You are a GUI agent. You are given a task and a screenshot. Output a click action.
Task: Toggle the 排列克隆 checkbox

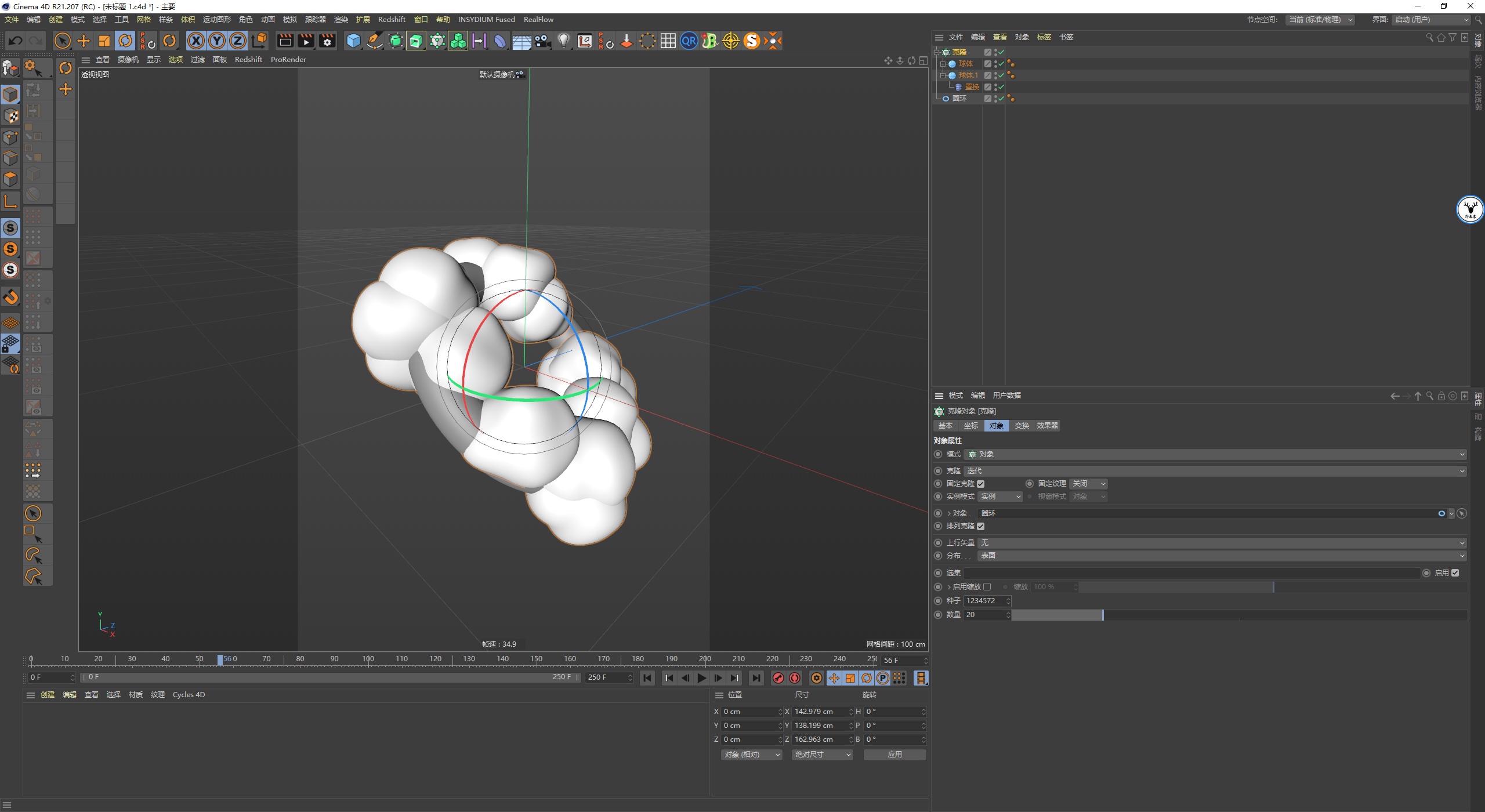pos(981,526)
